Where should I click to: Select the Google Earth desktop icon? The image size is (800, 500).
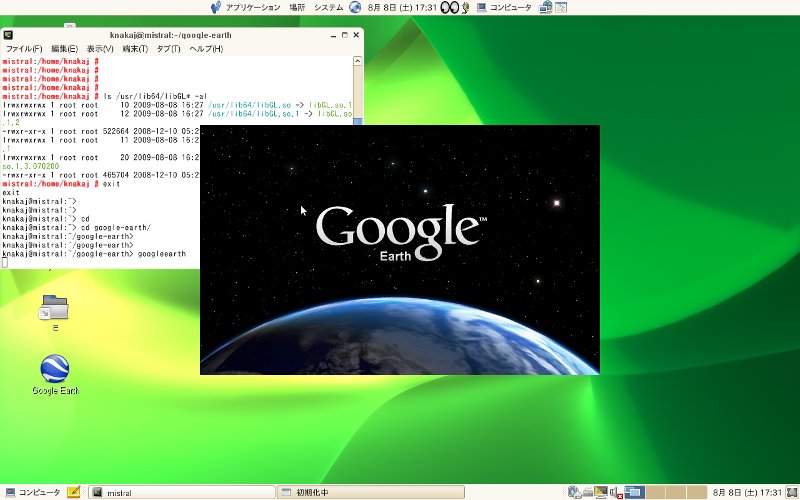point(55,375)
